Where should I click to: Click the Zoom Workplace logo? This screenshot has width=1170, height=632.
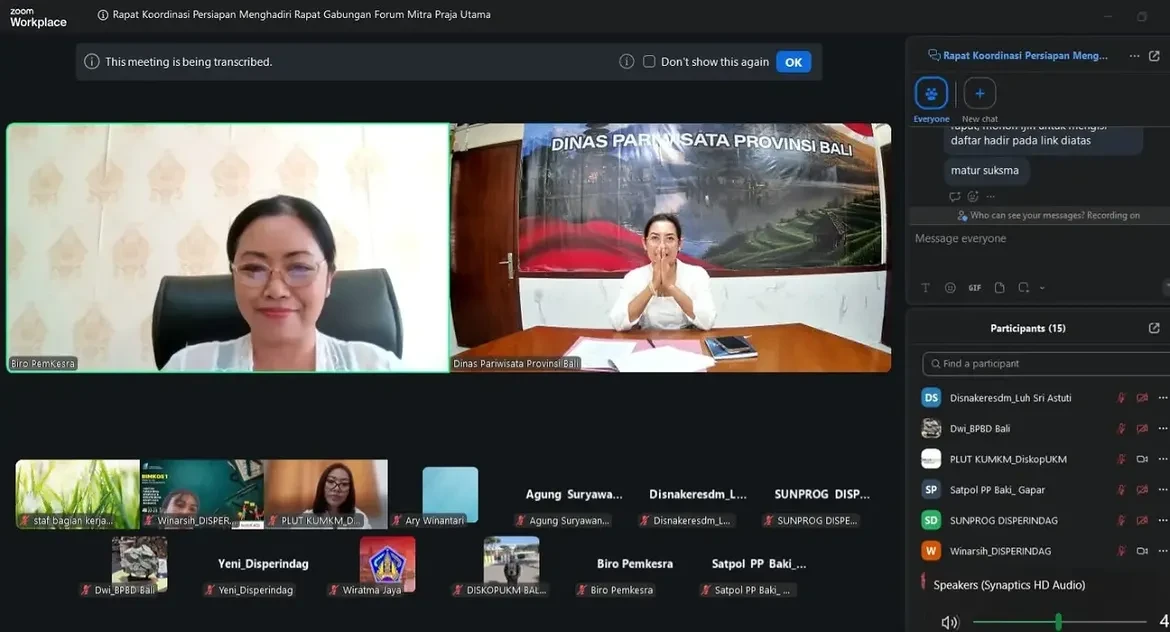pos(38,18)
